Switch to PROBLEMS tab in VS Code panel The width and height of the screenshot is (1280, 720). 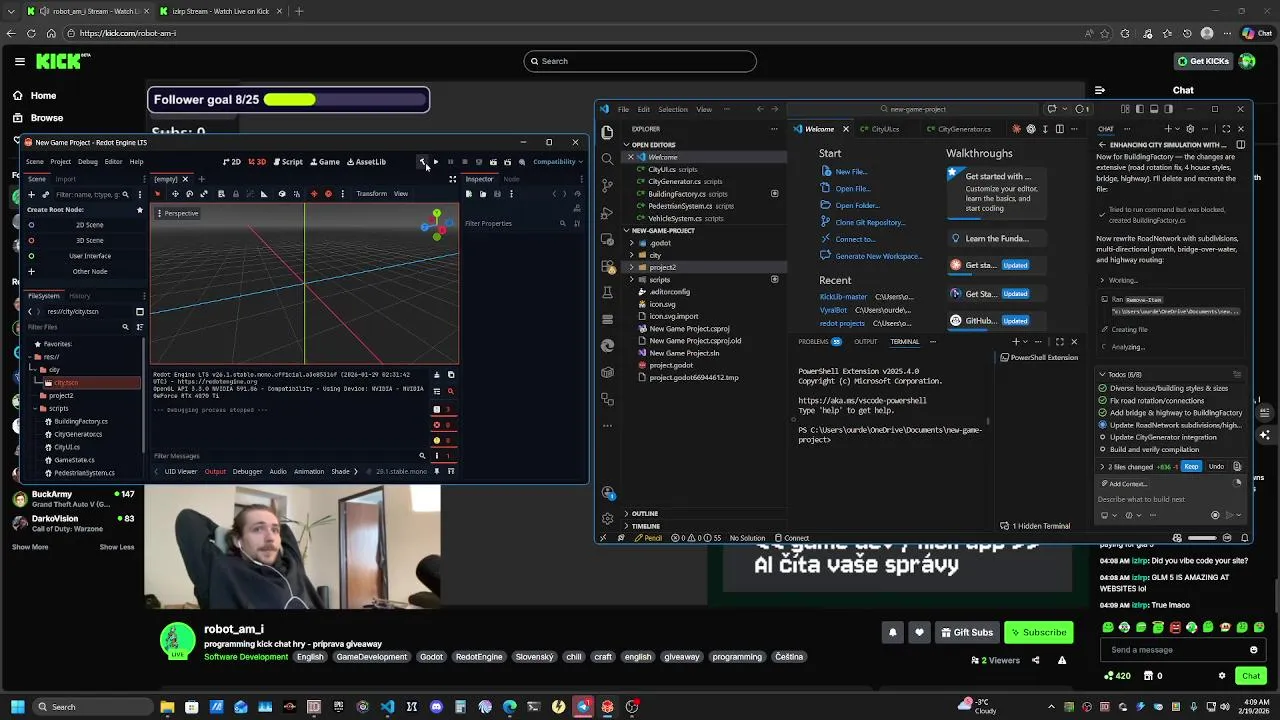click(x=819, y=342)
